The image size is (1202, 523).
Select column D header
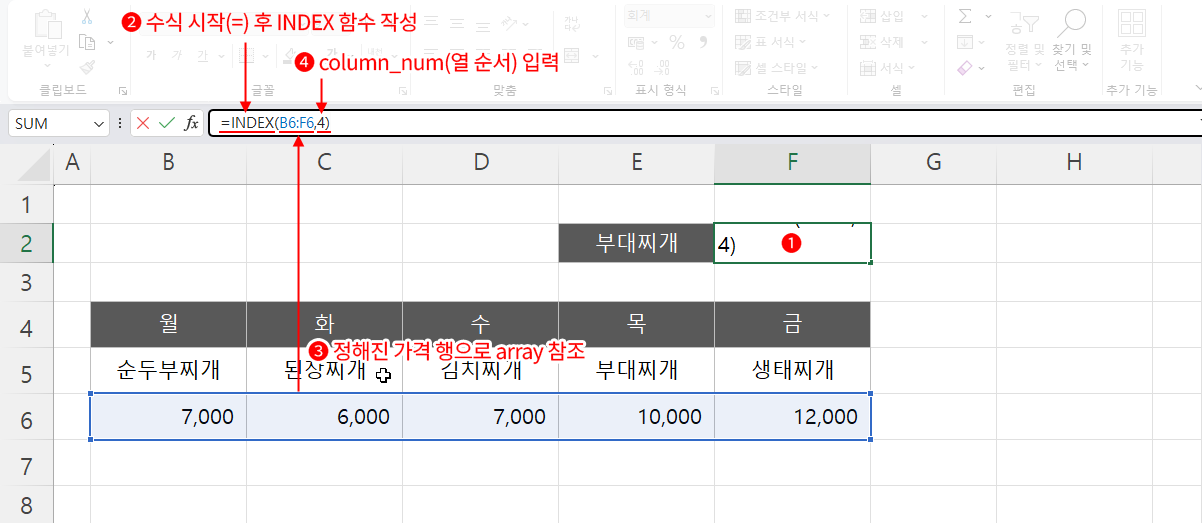(481, 162)
